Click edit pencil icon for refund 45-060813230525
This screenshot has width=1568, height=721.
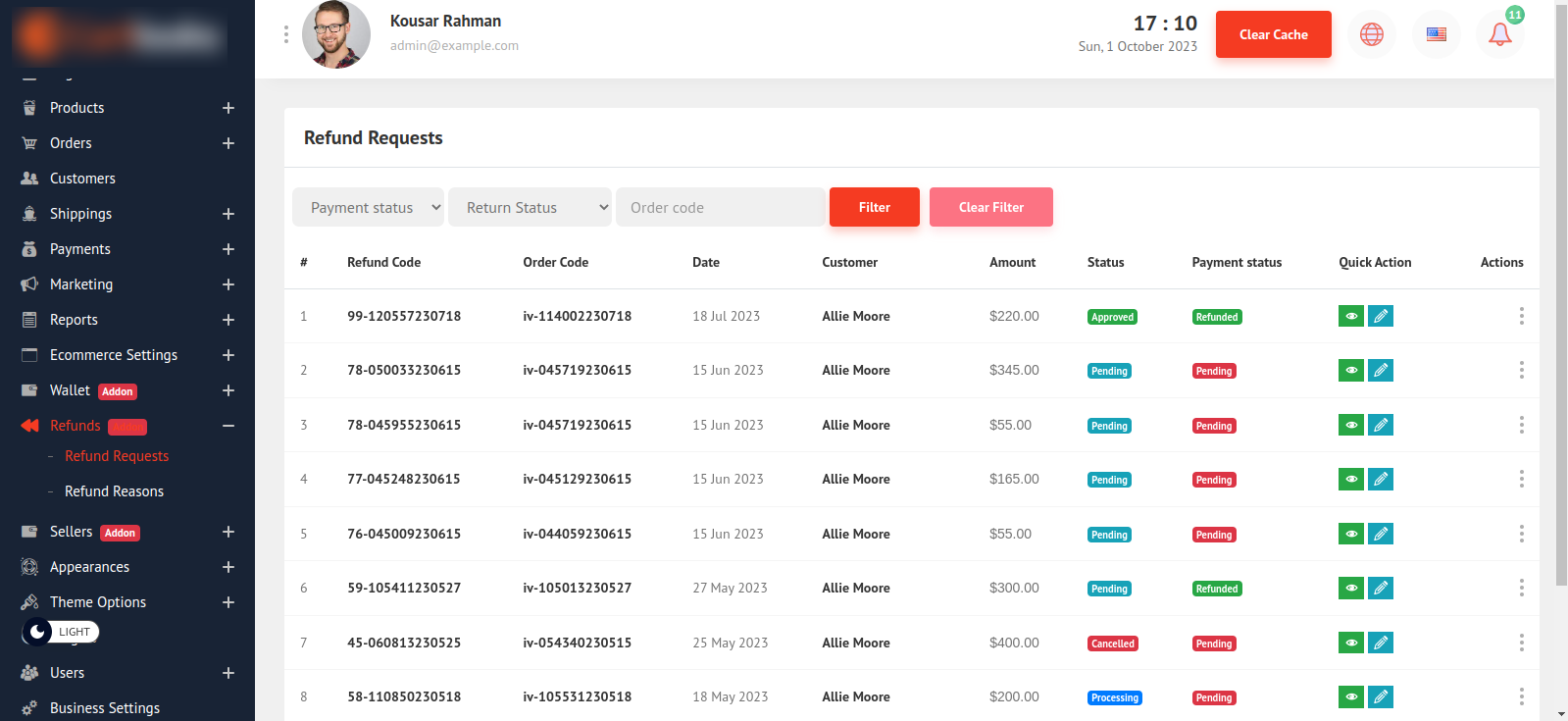click(1381, 643)
